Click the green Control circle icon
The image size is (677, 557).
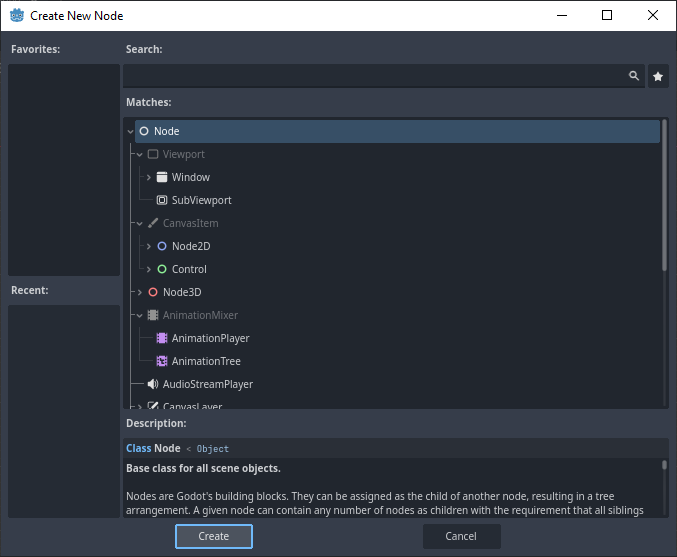[162, 269]
